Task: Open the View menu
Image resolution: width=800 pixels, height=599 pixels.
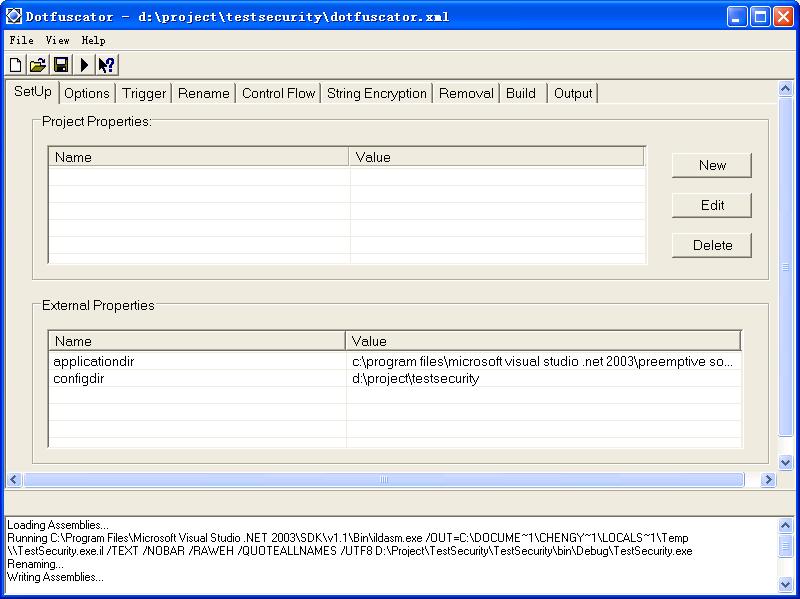Action: point(58,40)
